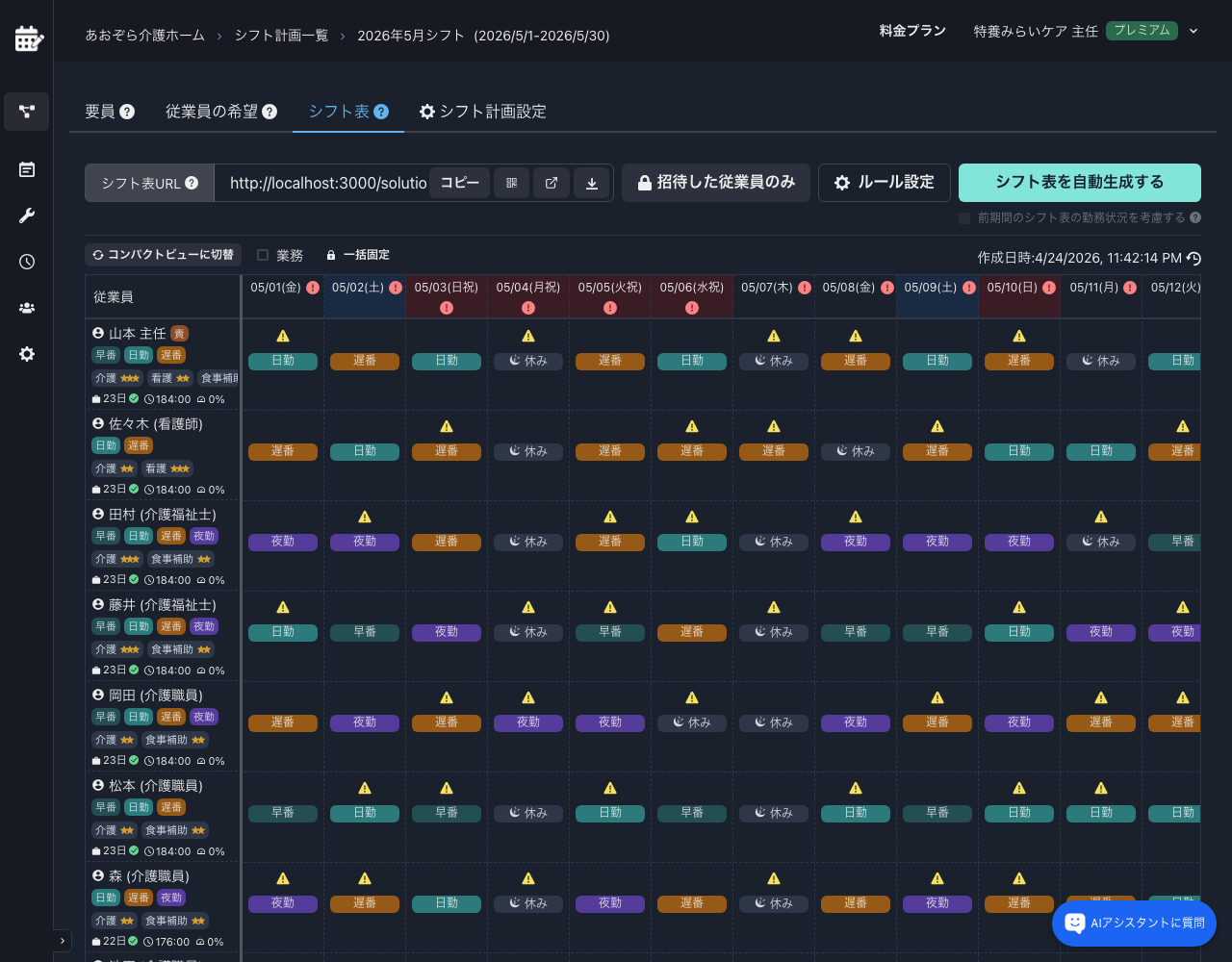Open the settings gear in the sidebar
Viewport: 1232px width, 962px height.
click(x=26, y=353)
